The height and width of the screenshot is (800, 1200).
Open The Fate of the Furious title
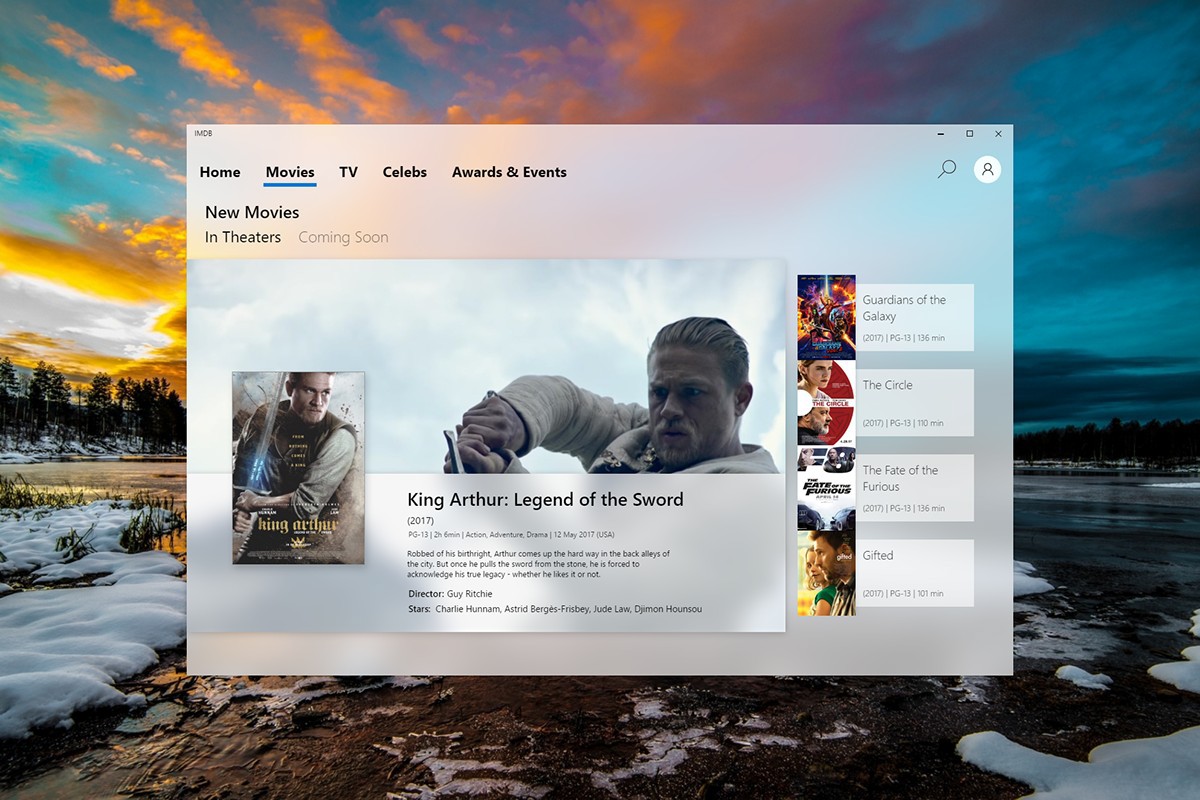900,478
